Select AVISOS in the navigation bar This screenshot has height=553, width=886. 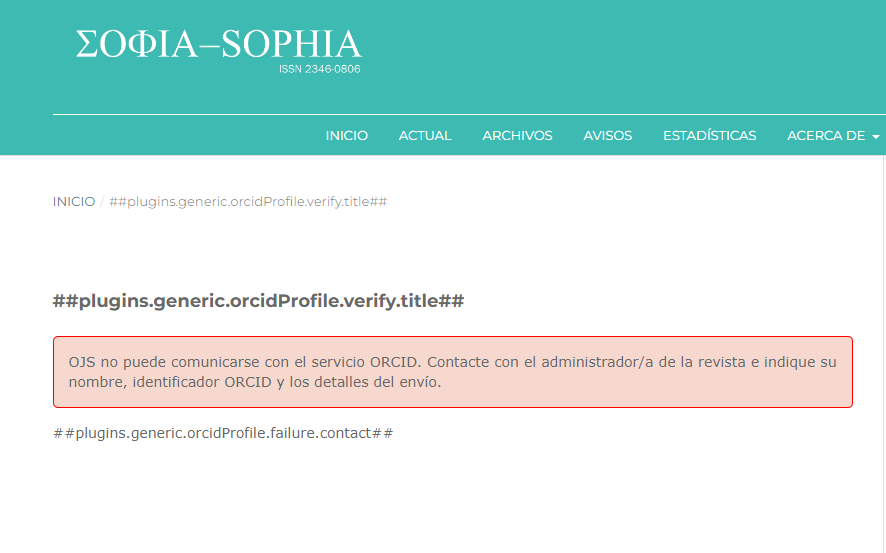click(607, 136)
